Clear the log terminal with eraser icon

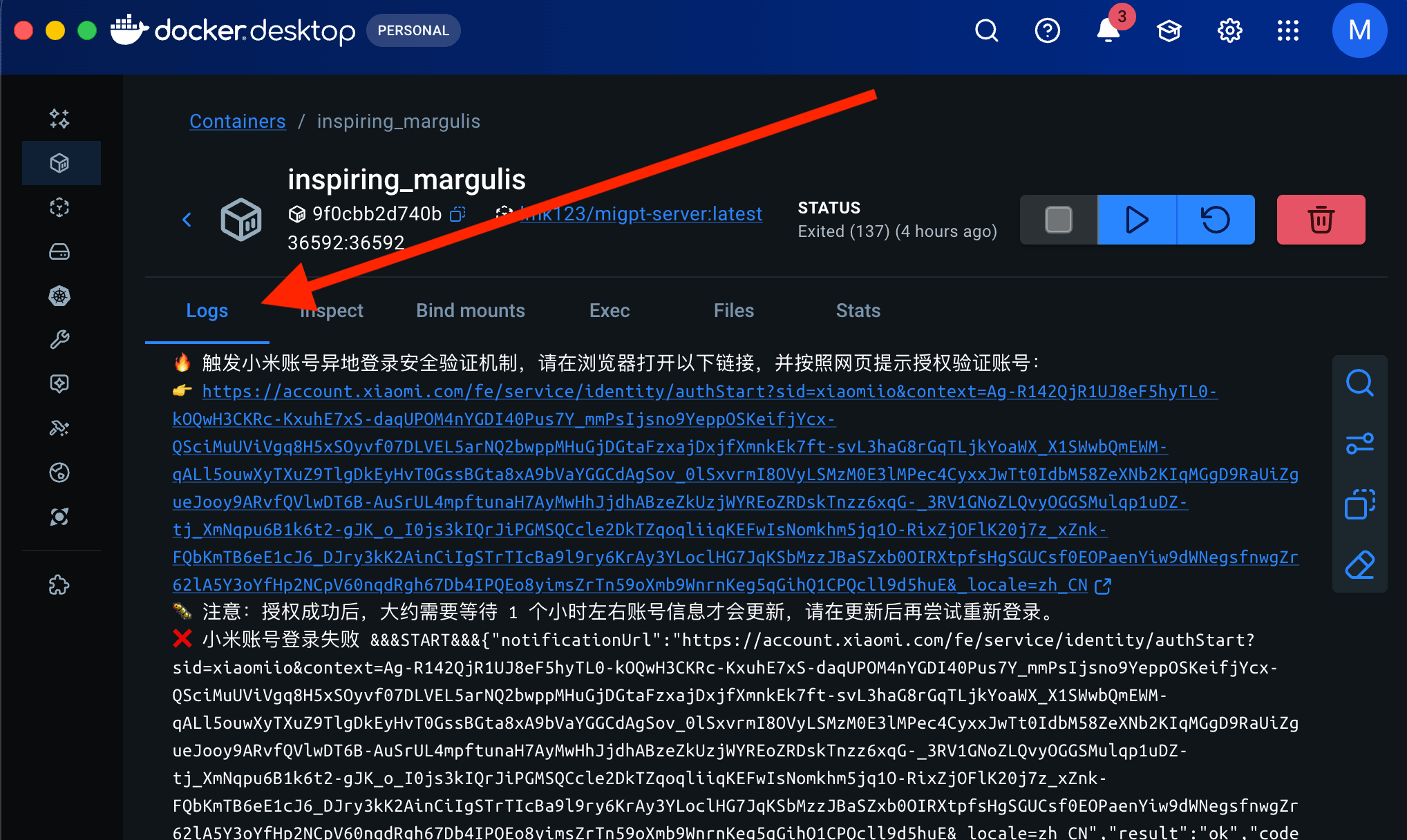[x=1359, y=565]
